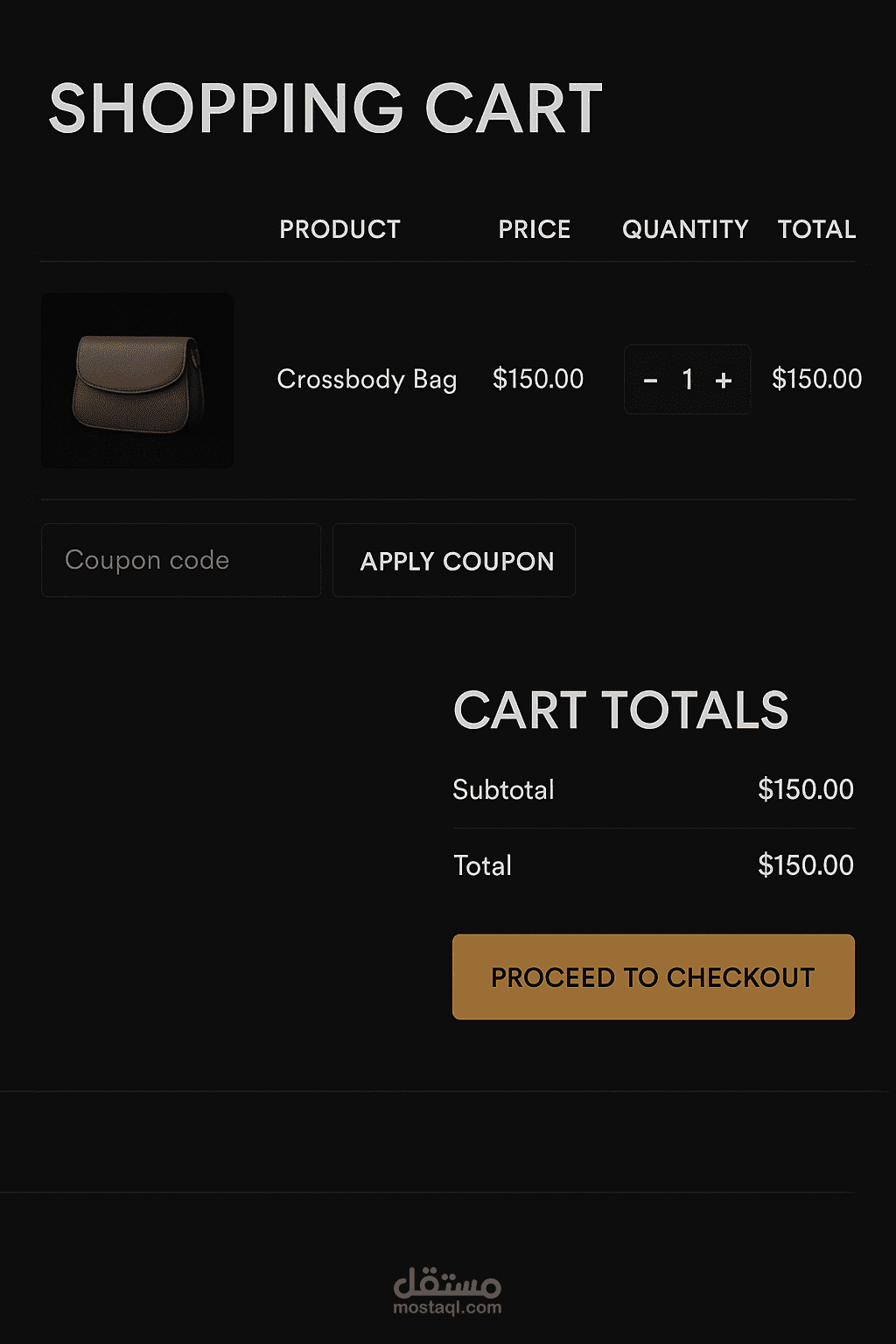
Task: Click the CART TOTALS heading
Action: pos(621,710)
